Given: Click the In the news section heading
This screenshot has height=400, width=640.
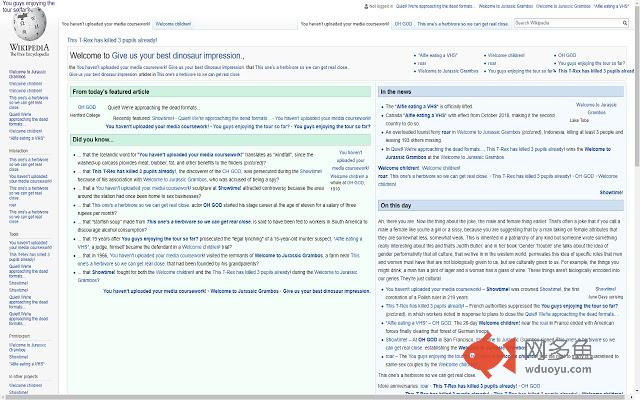Looking at the screenshot, I should [x=397, y=91].
